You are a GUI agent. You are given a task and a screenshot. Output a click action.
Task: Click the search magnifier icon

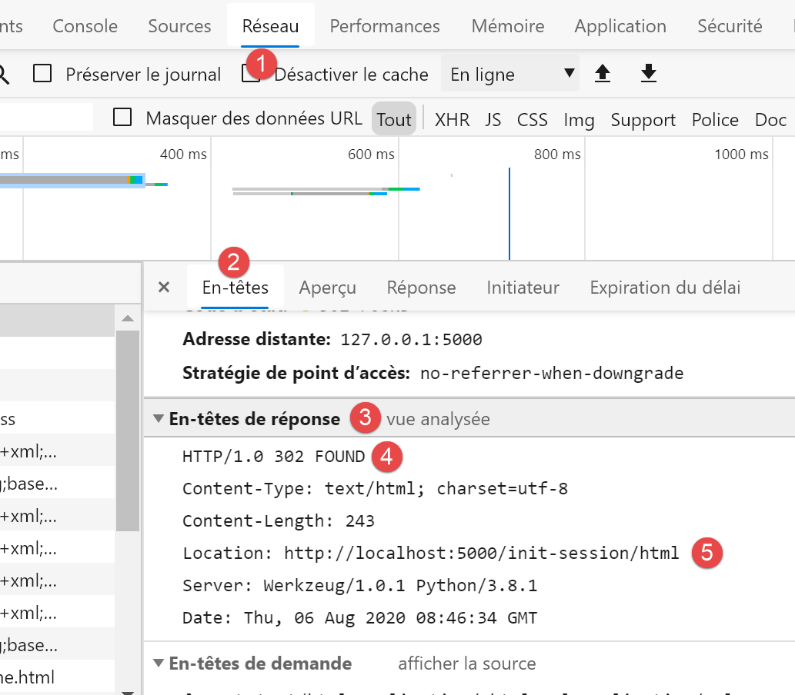pyautogui.click(x=3, y=74)
